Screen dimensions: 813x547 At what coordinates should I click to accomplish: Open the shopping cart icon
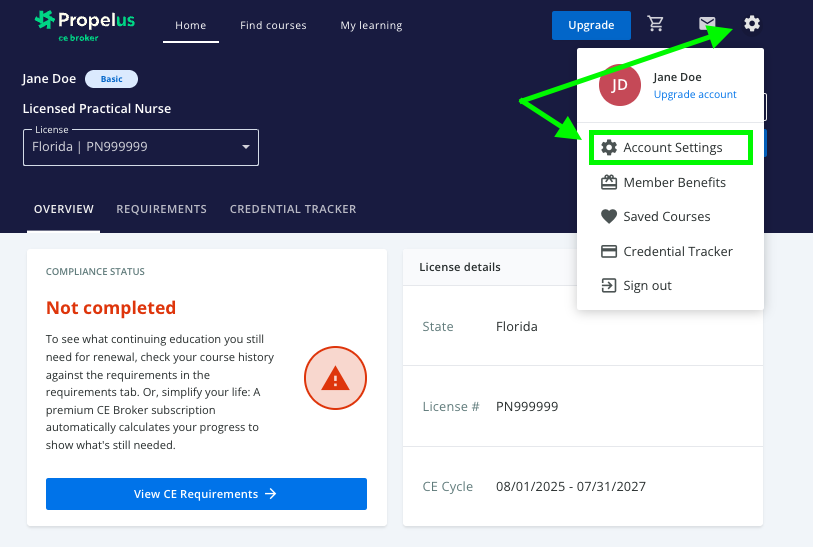656,25
